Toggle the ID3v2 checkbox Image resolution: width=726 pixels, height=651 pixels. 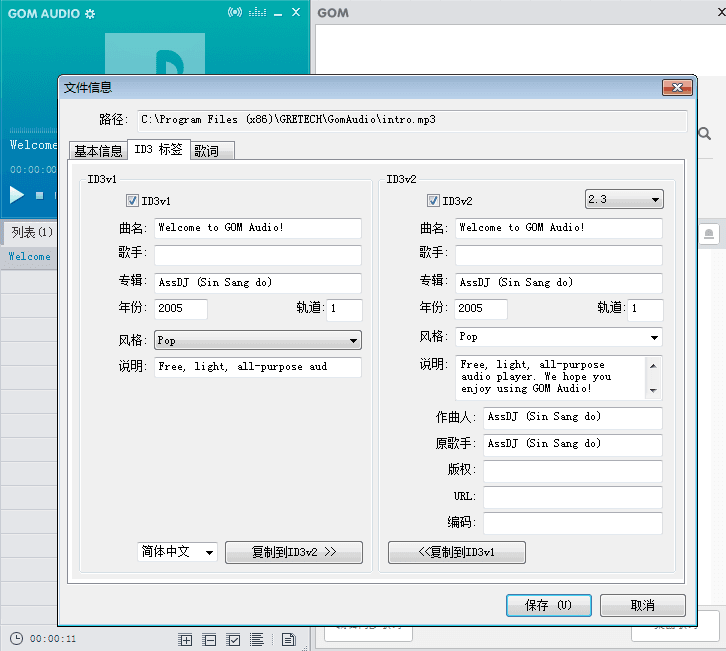pyautogui.click(x=433, y=200)
